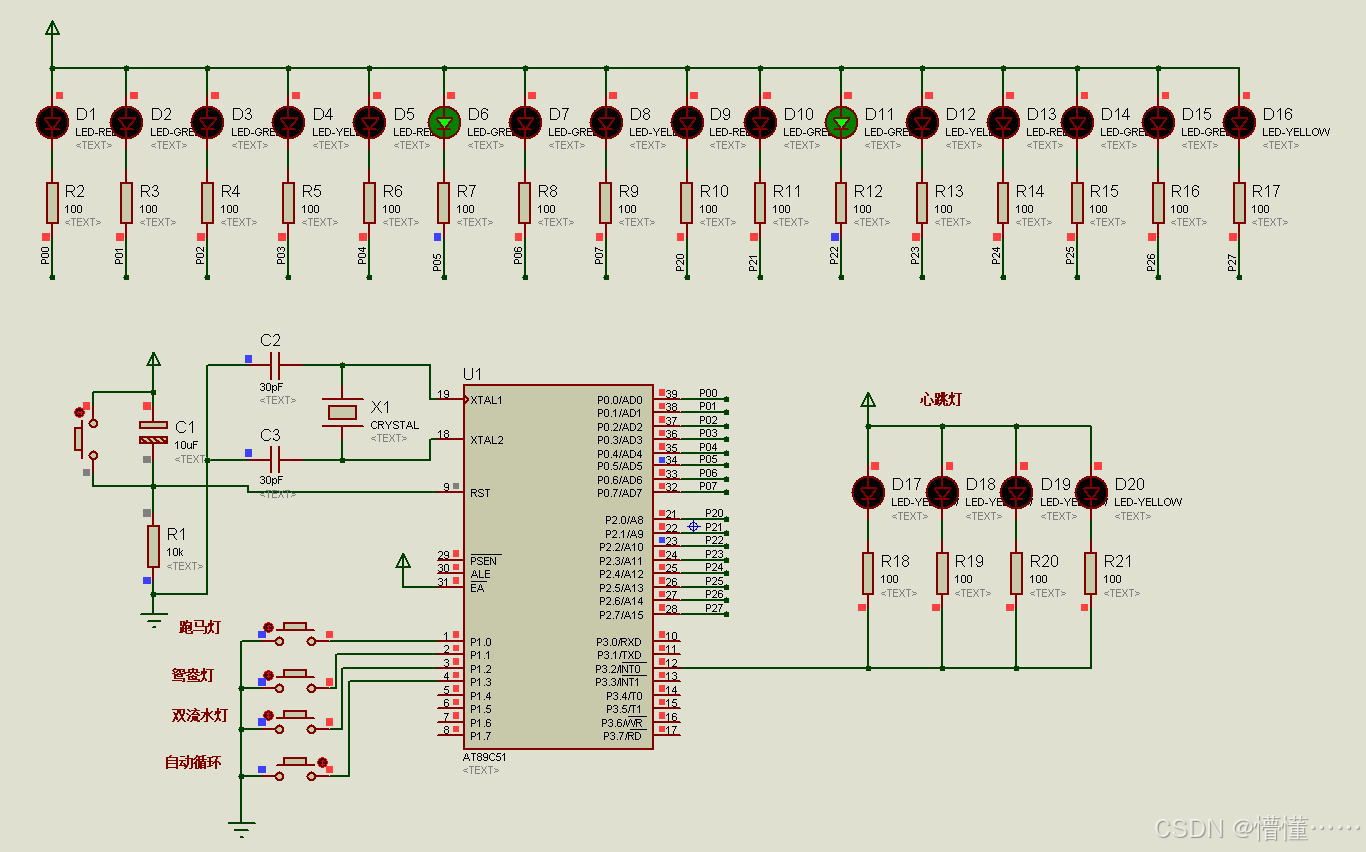
Task: Click the P2.0/A8 pin label
Action: [x=624, y=520]
